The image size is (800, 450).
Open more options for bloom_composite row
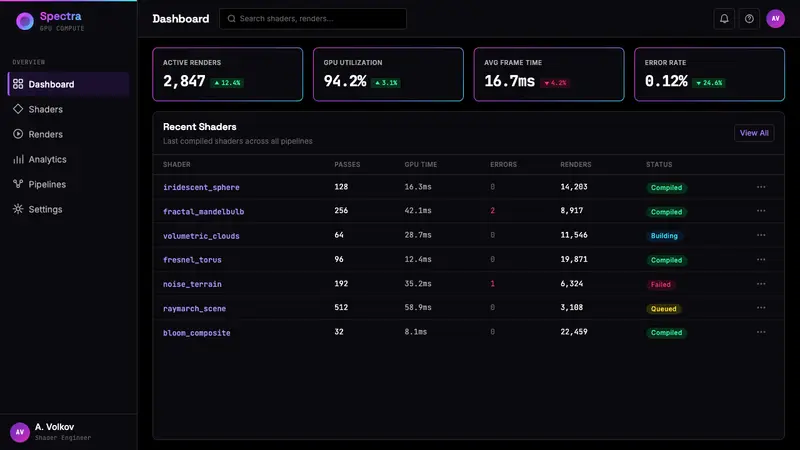pos(761,332)
